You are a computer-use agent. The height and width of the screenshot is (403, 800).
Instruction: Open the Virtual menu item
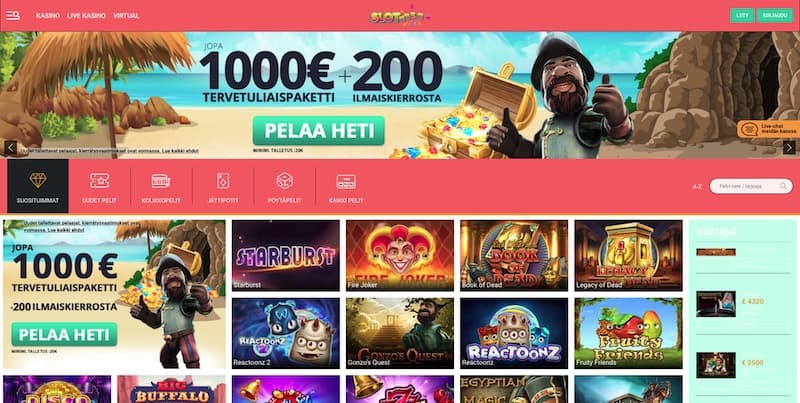point(126,16)
